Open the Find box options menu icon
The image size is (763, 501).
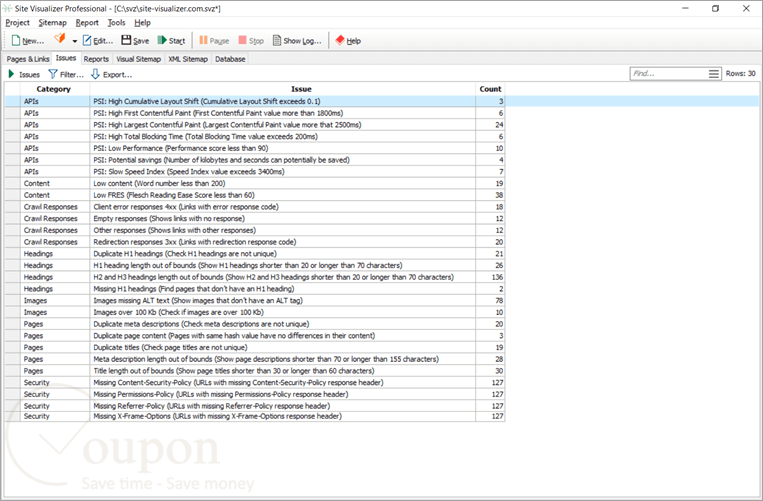coord(713,74)
